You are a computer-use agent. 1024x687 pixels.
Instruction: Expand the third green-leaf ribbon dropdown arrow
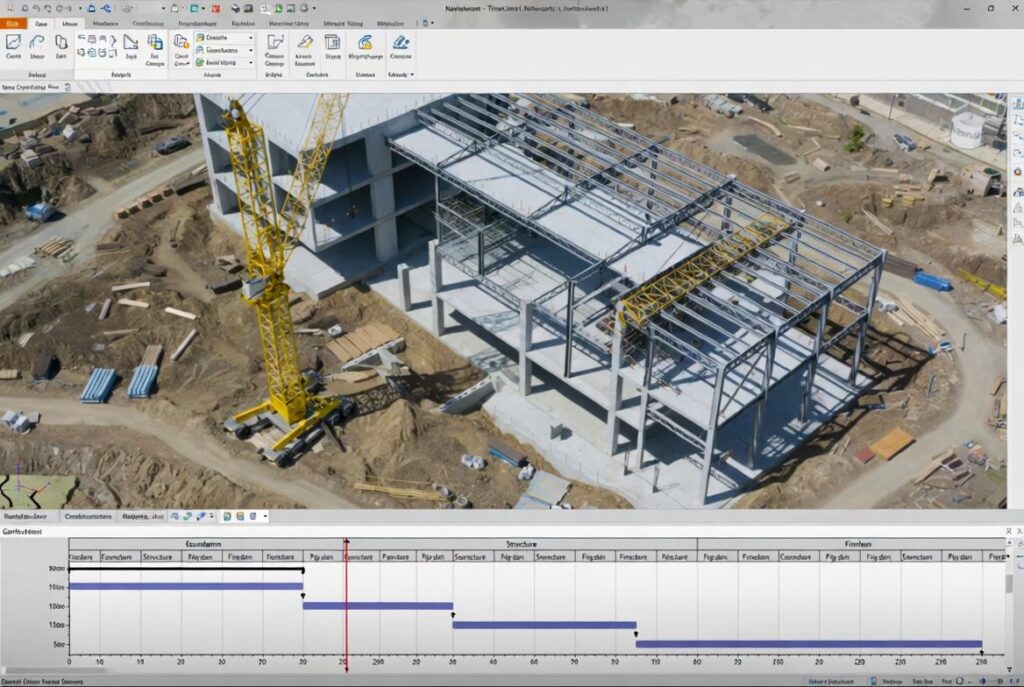(251, 63)
